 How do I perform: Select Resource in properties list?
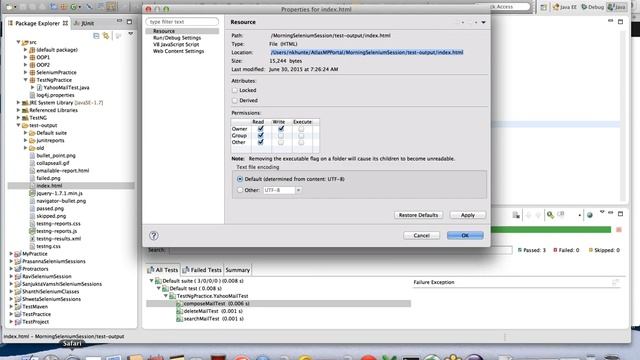click(x=164, y=31)
